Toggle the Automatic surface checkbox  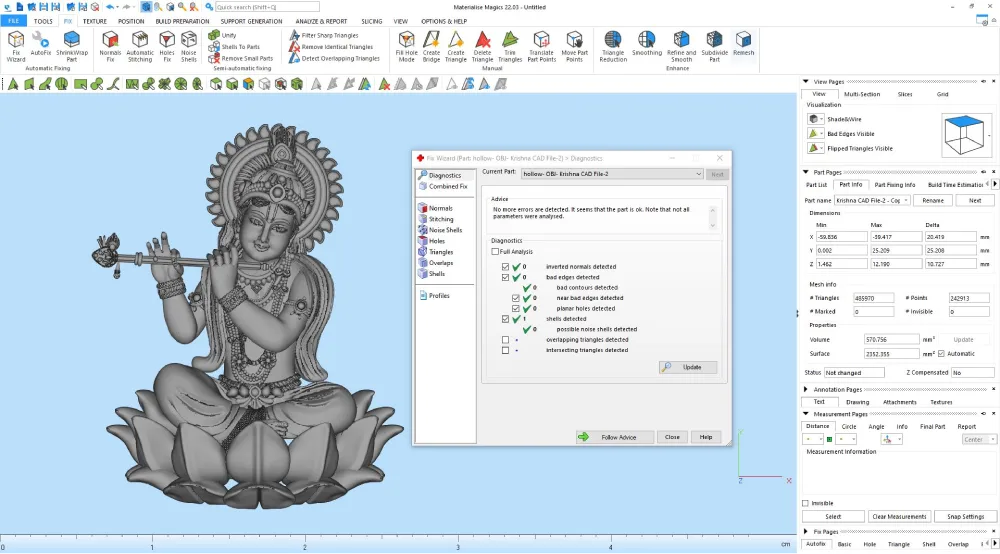pos(941,354)
